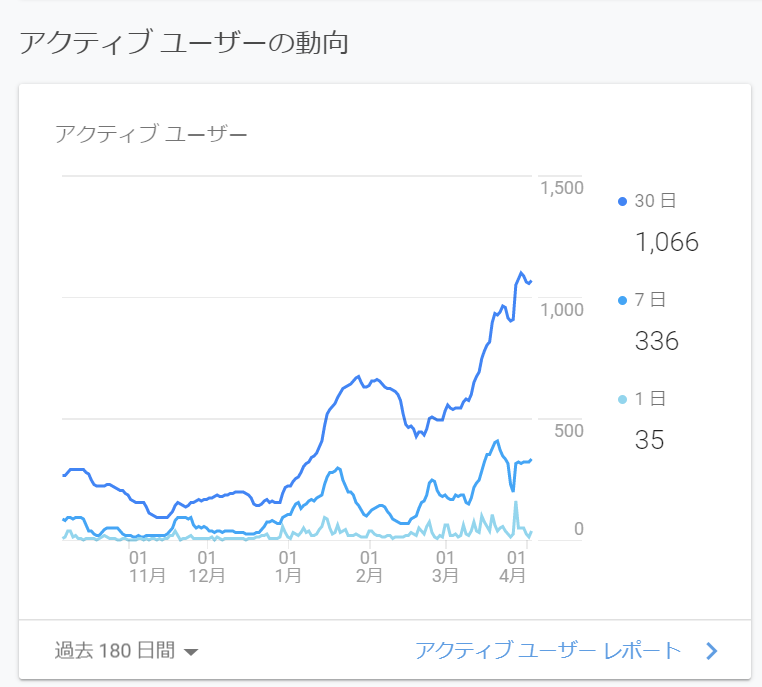Click the 1,066 thirty-day user count
The height and width of the screenshot is (687, 762).
click(666, 242)
